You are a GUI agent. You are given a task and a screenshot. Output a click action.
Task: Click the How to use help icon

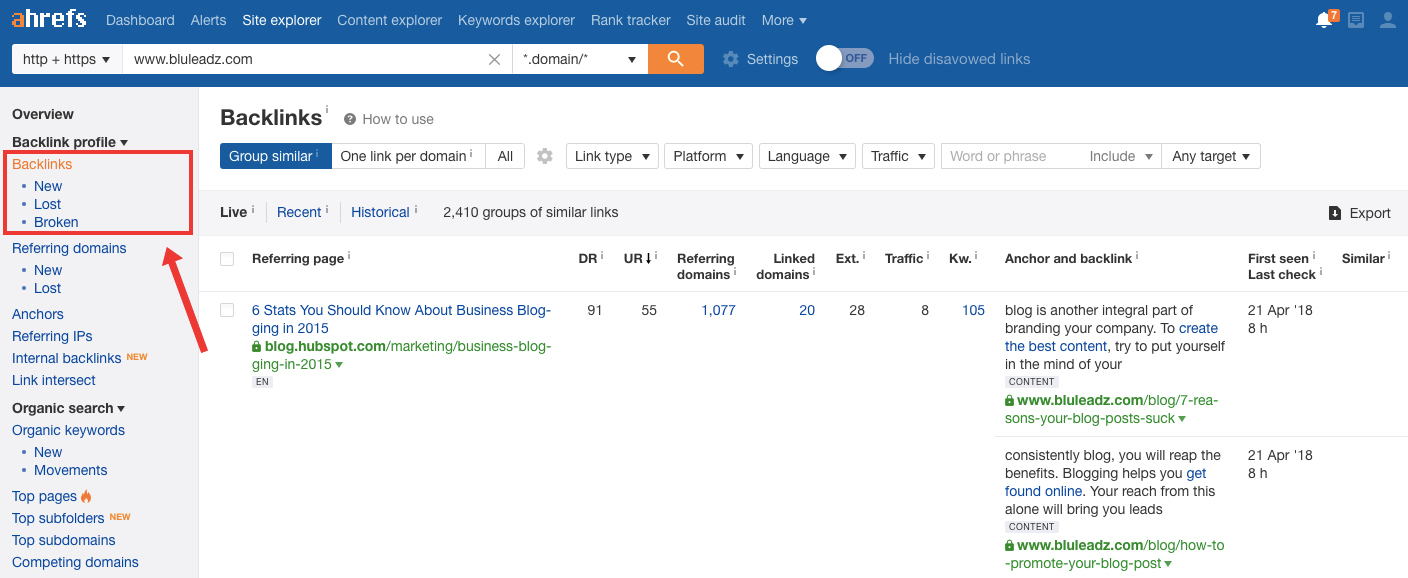tap(350, 119)
